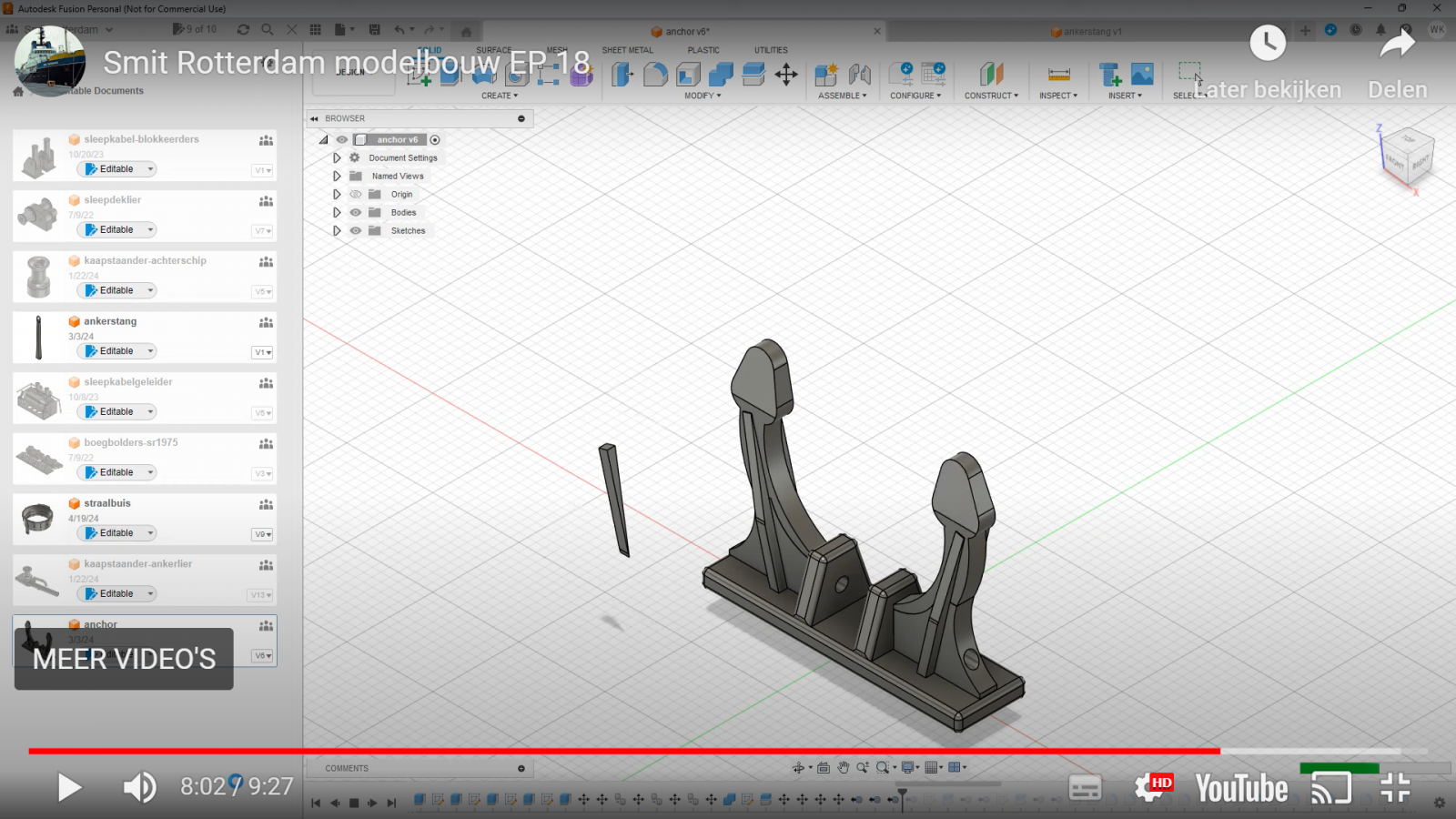Toggle visibility of anchor v6 root component

(x=342, y=139)
